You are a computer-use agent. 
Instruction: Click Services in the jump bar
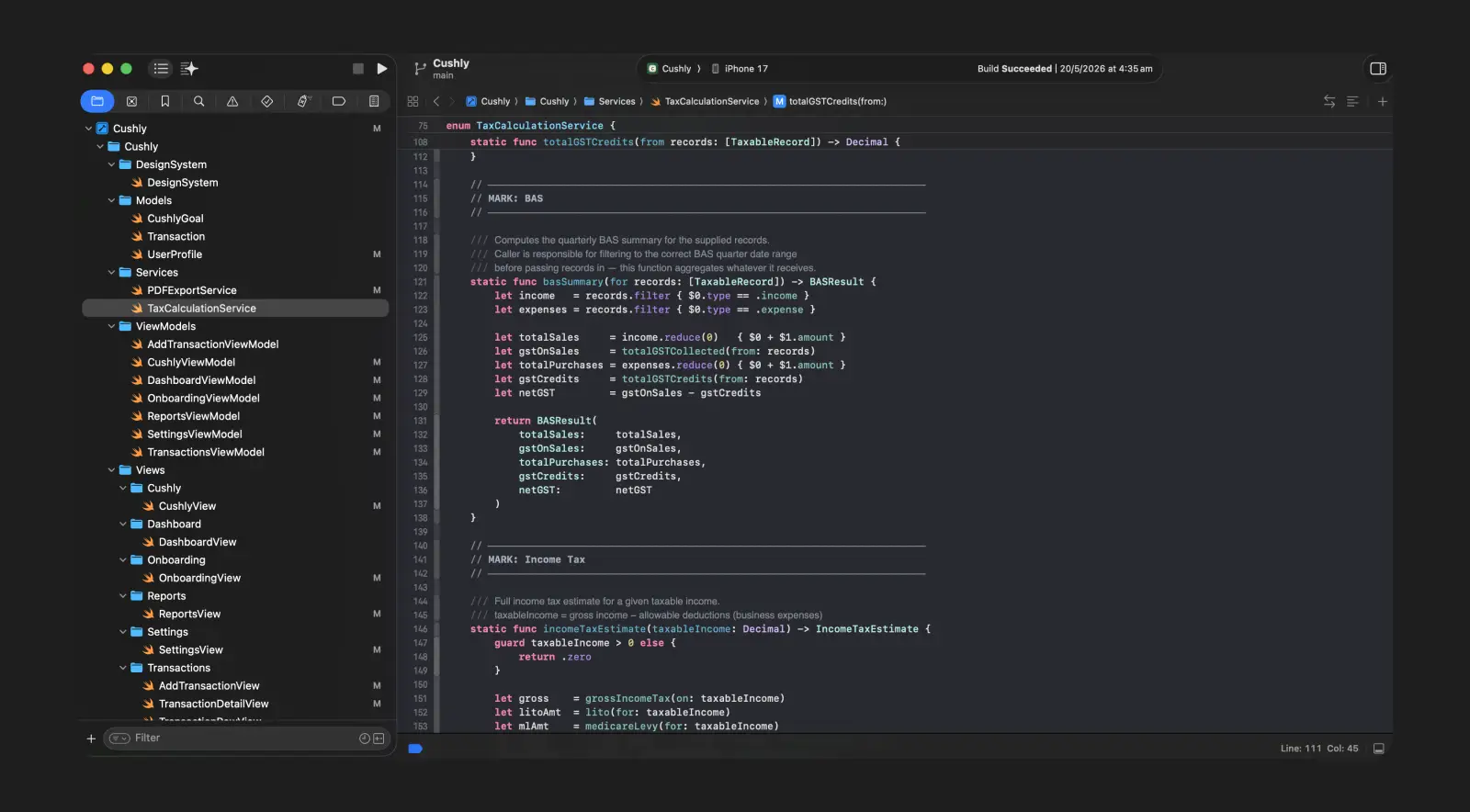pyautogui.click(x=609, y=102)
